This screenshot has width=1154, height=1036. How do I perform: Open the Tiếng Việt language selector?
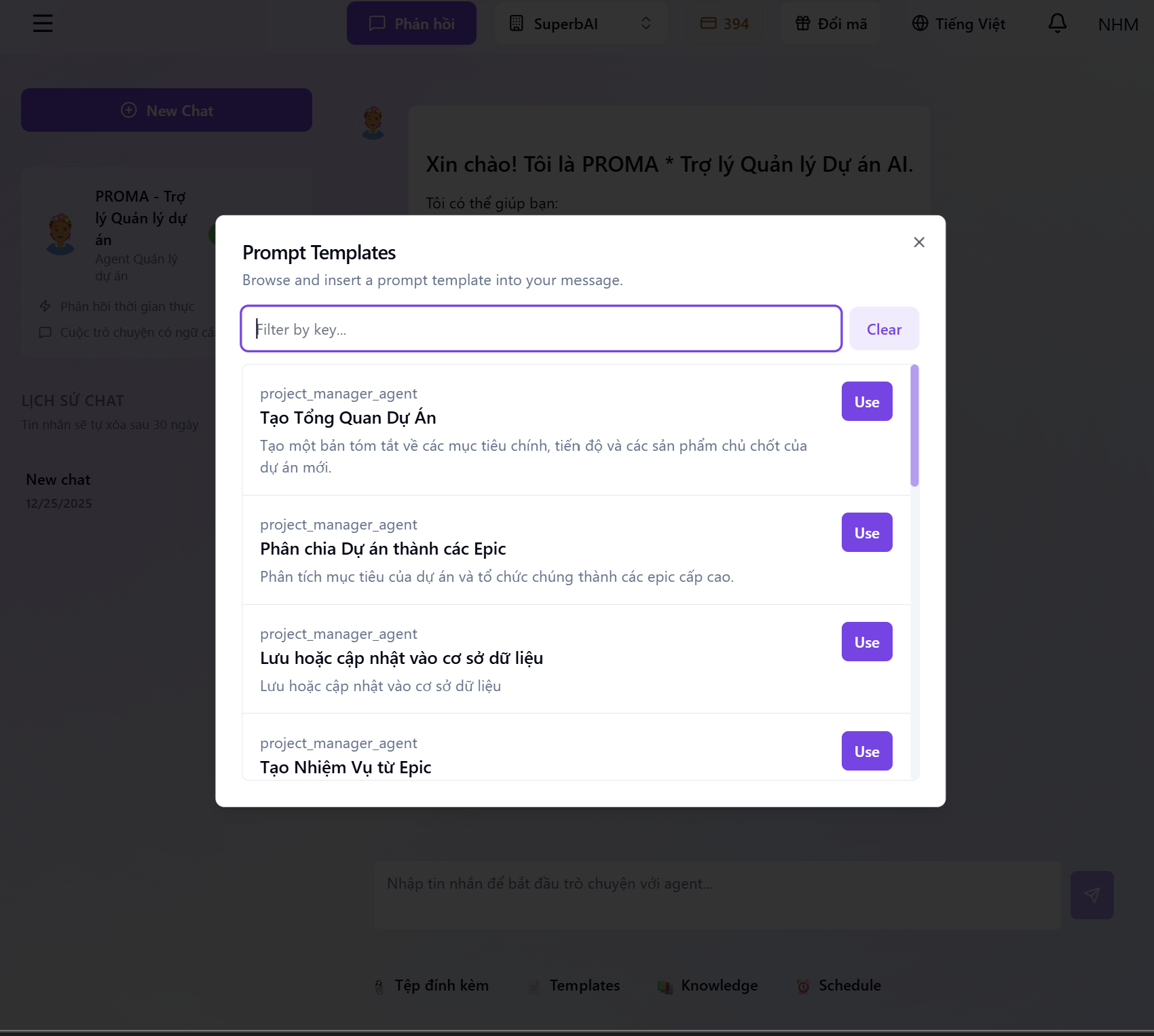click(958, 24)
